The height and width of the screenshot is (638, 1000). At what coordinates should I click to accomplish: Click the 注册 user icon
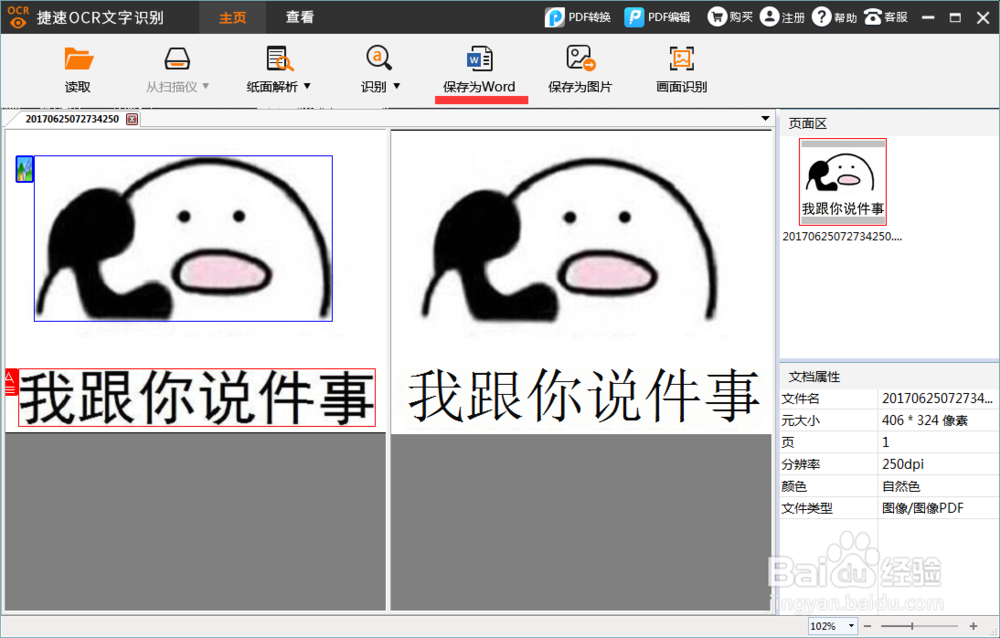click(x=770, y=17)
